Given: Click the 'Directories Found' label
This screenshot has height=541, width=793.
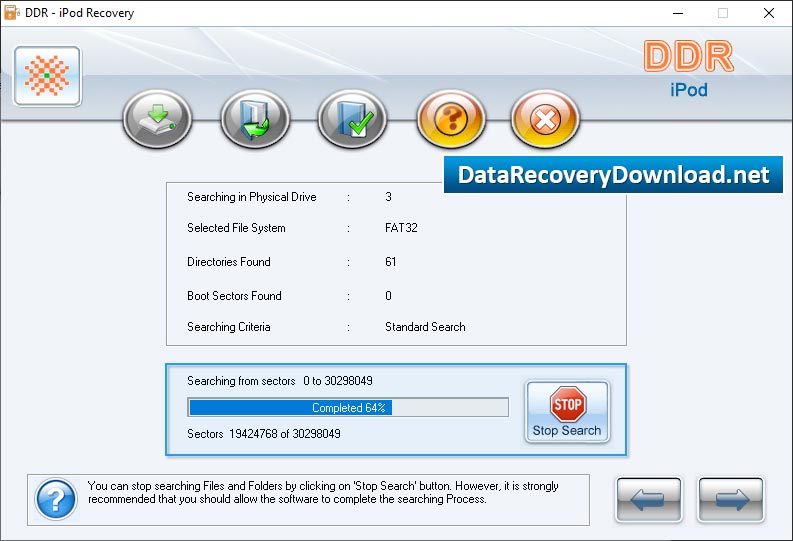Looking at the screenshot, I should tap(229, 262).
